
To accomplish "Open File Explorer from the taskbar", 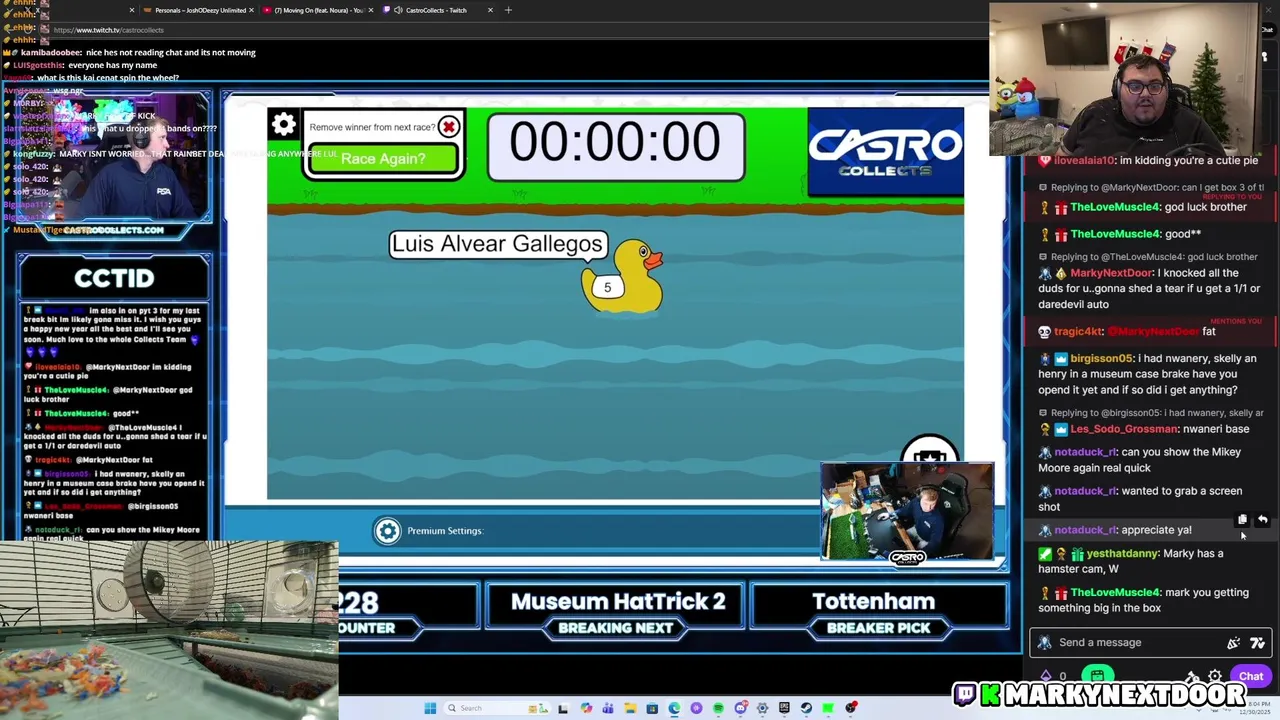I will click(630, 708).
